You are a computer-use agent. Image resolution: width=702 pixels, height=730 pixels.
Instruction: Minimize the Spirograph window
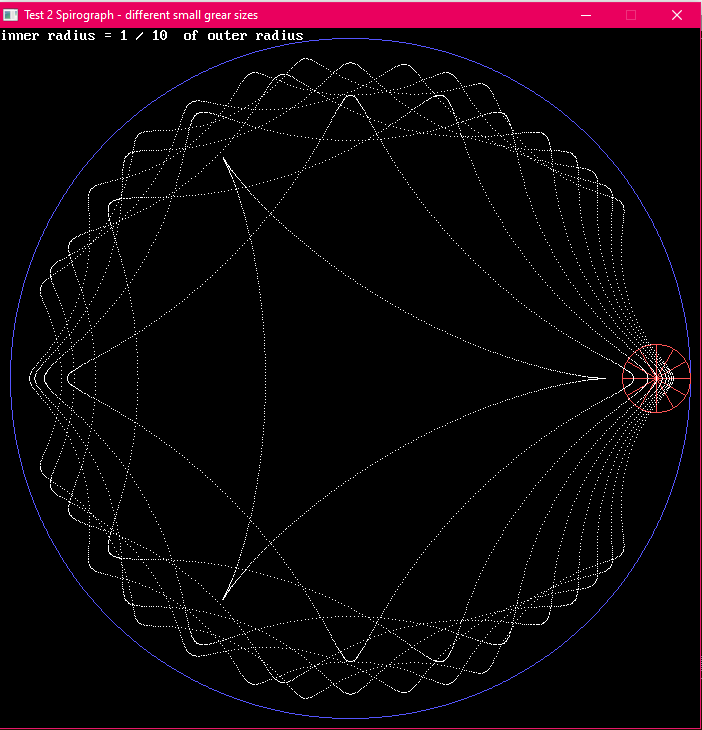(x=586, y=15)
